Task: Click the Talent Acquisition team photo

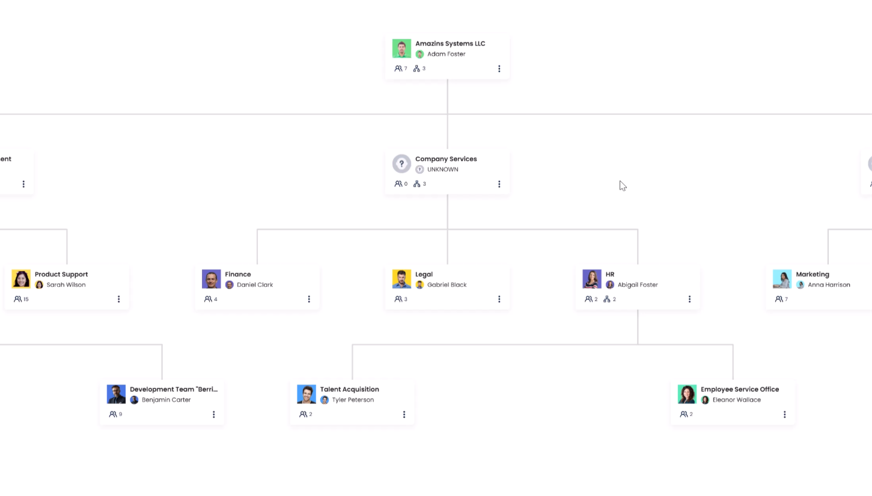Action: pyautogui.click(x=306, y=393)
